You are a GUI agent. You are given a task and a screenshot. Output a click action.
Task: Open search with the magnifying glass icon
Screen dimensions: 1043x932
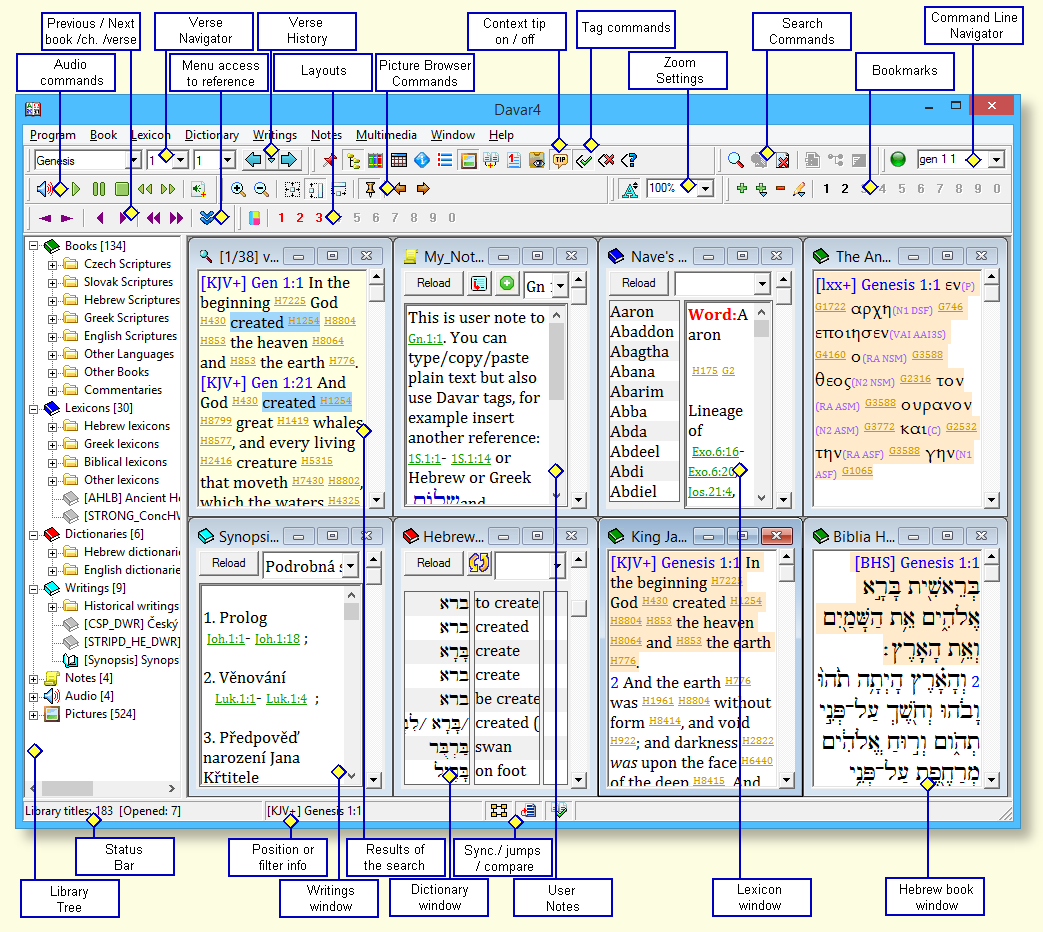(735, 160)
